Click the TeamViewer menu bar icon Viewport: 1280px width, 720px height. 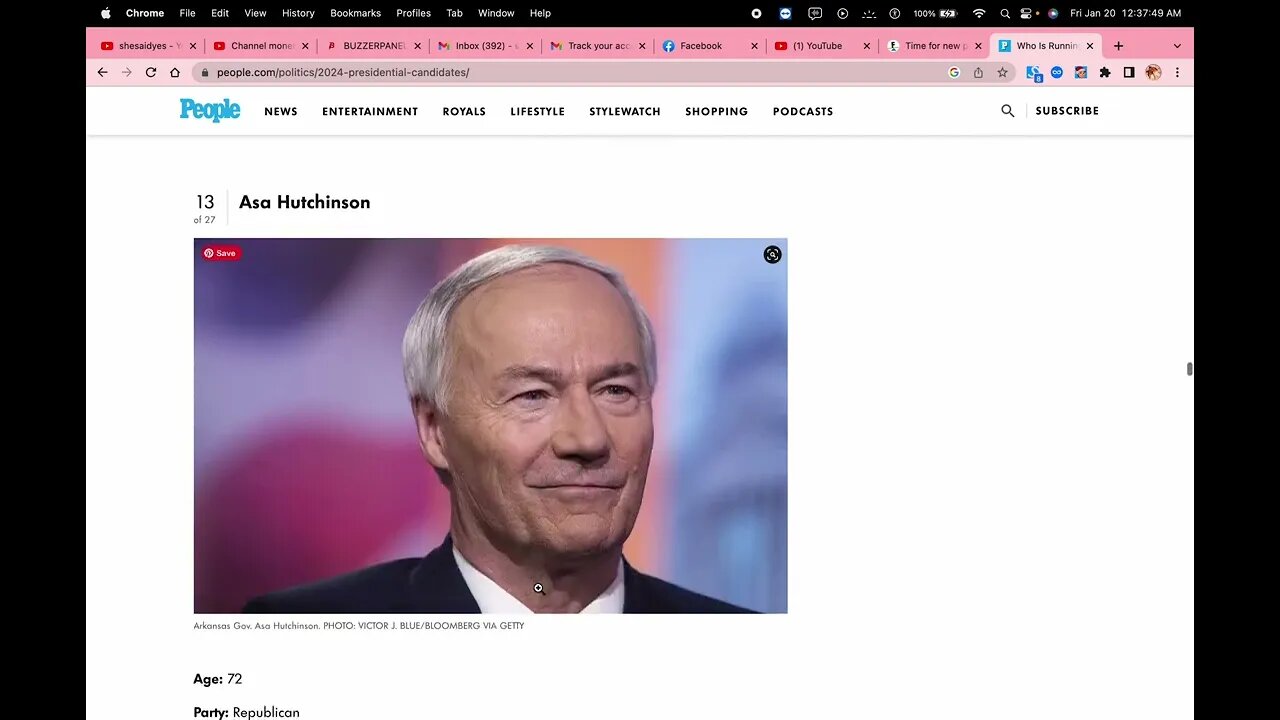785,13
